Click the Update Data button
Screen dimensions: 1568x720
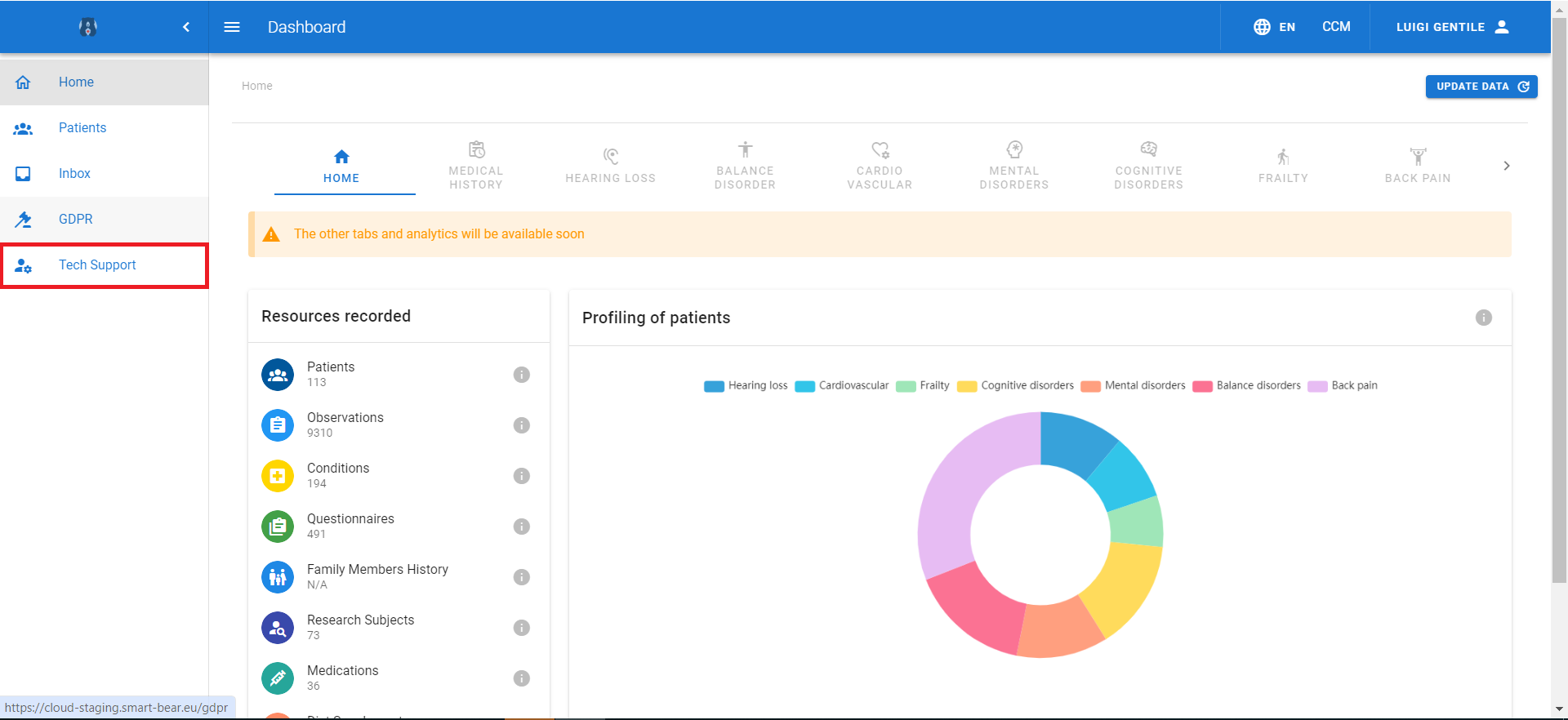point(1481,87)
